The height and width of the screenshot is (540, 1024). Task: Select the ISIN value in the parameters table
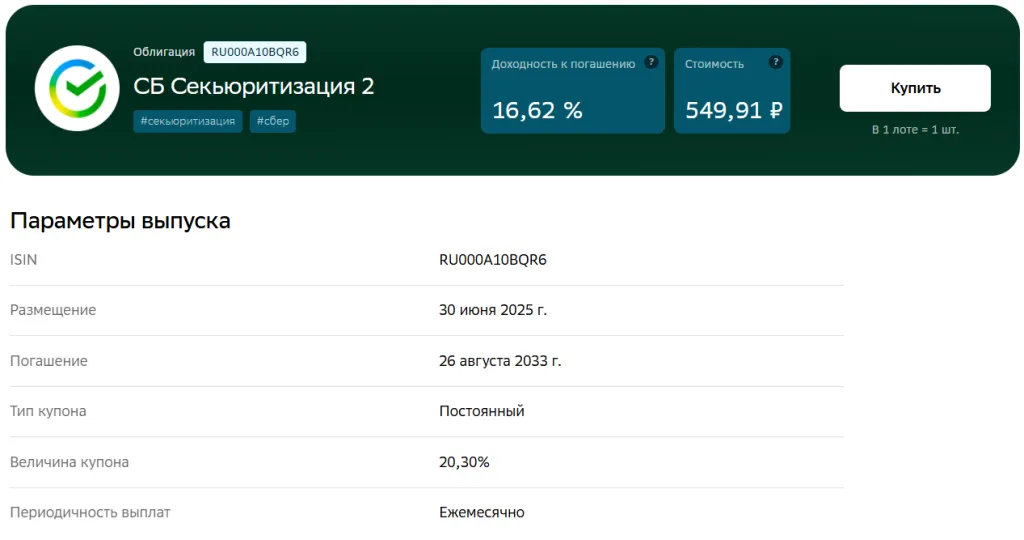coord(493,260)
